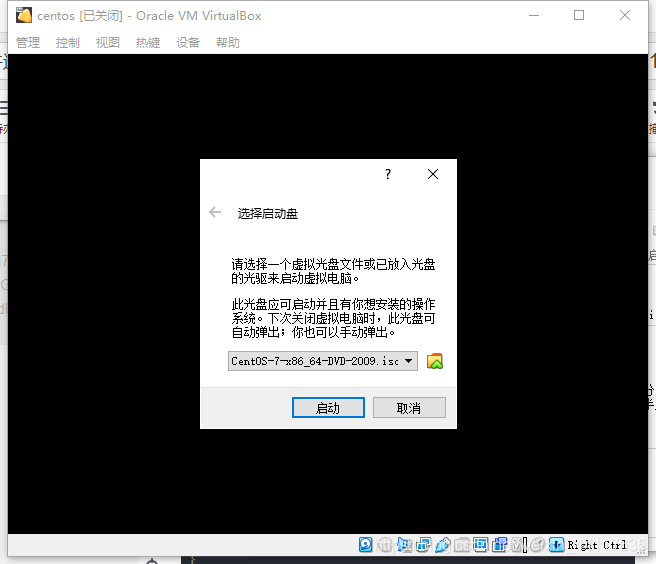This screenshot has width=656, height=564.
Task: Open the 视图 menu
Action: [108, 42]
